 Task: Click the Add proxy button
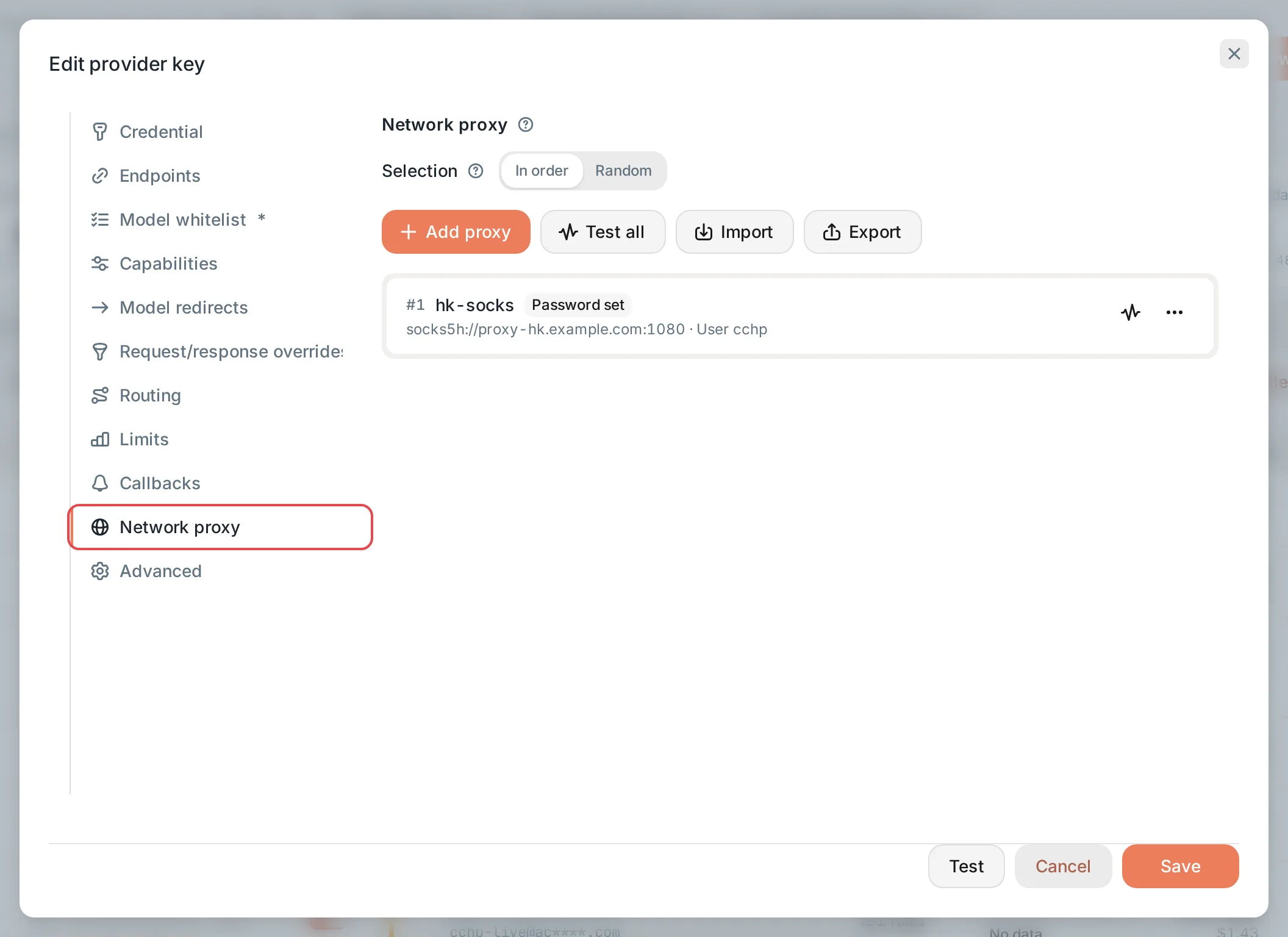click(x=456, y=232)
